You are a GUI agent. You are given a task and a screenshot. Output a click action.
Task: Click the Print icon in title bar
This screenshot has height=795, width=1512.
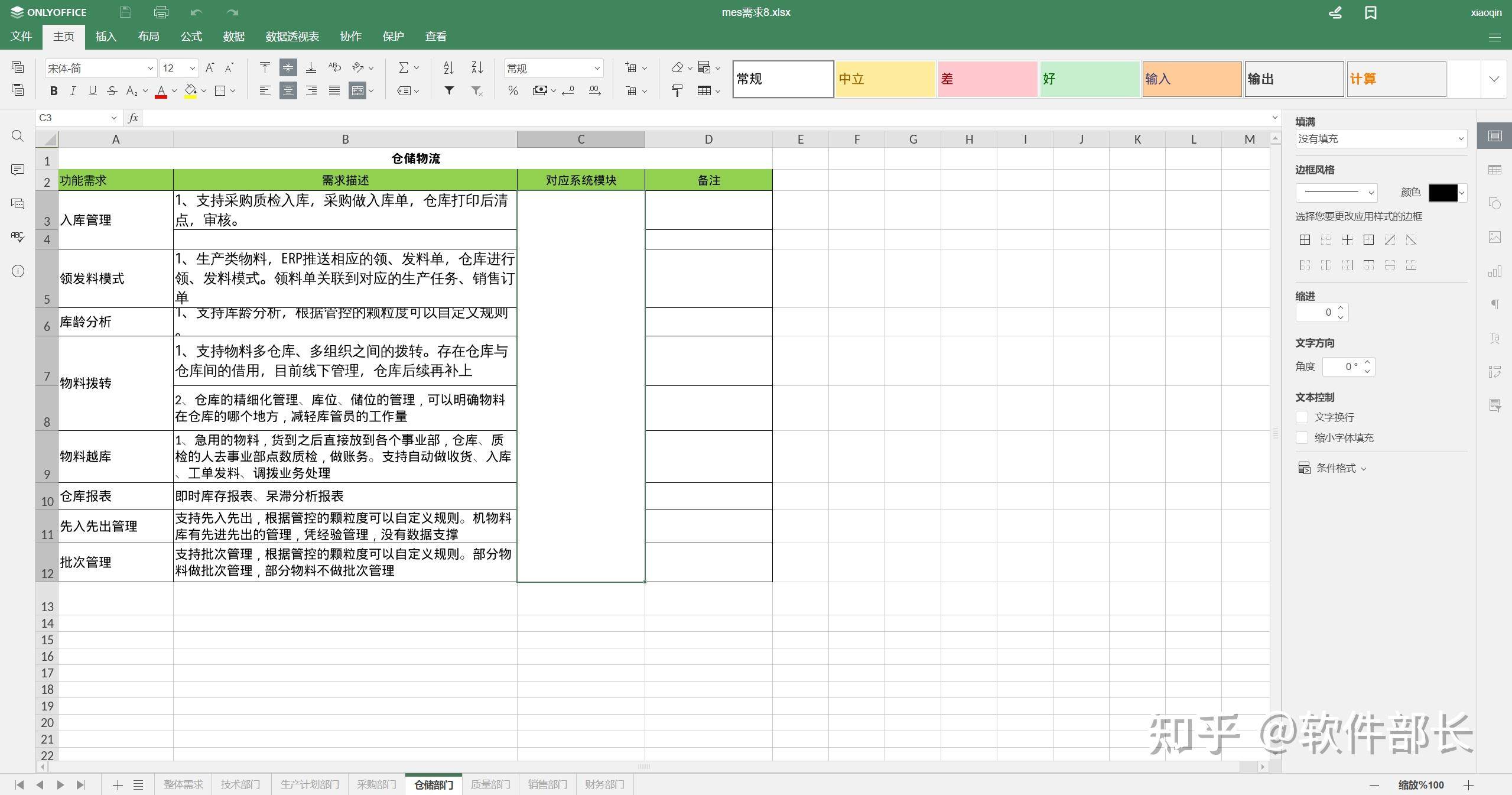[161, 12]
